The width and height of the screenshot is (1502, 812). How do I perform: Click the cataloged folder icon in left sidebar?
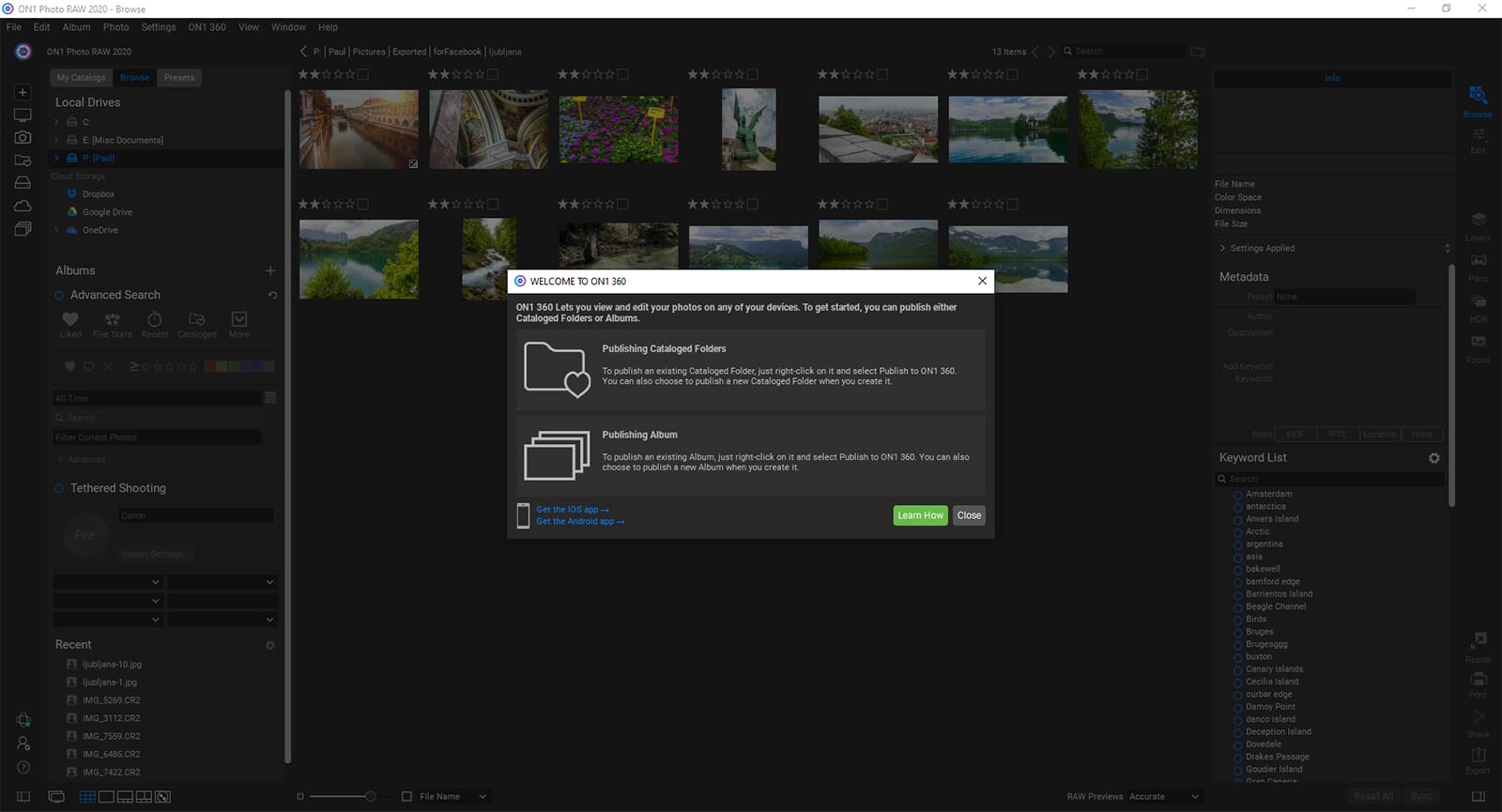(23, 160)
